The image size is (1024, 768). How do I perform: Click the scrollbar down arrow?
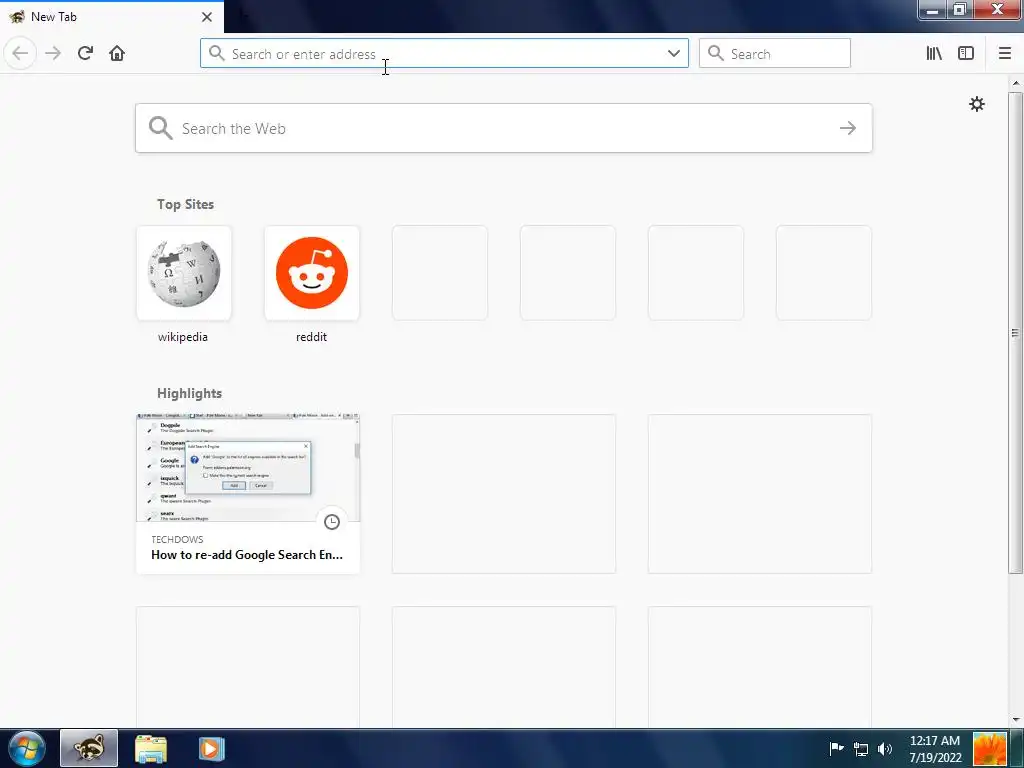click(x=1016, y=720)
